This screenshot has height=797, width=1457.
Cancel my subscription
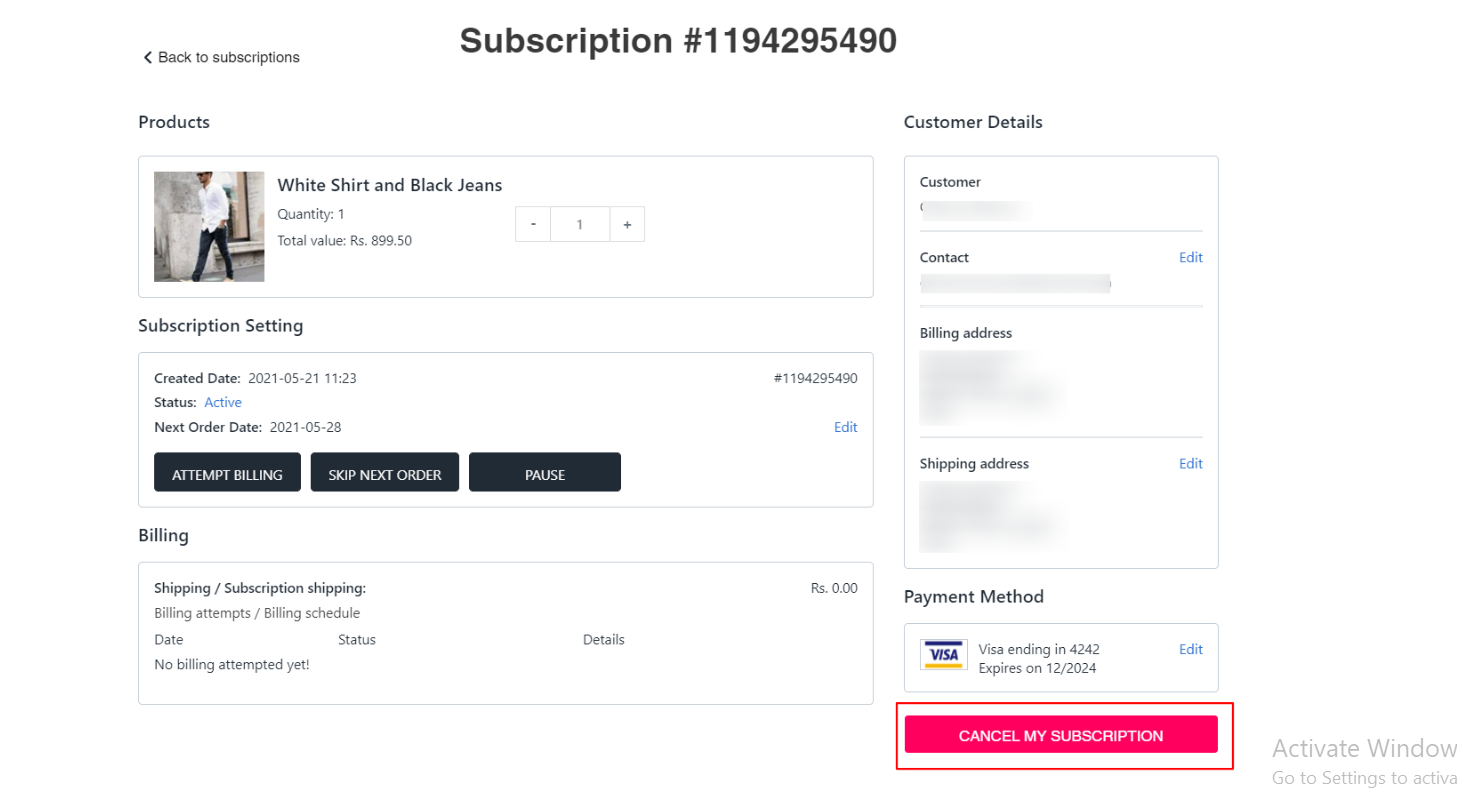click(x=1061, y=735)
